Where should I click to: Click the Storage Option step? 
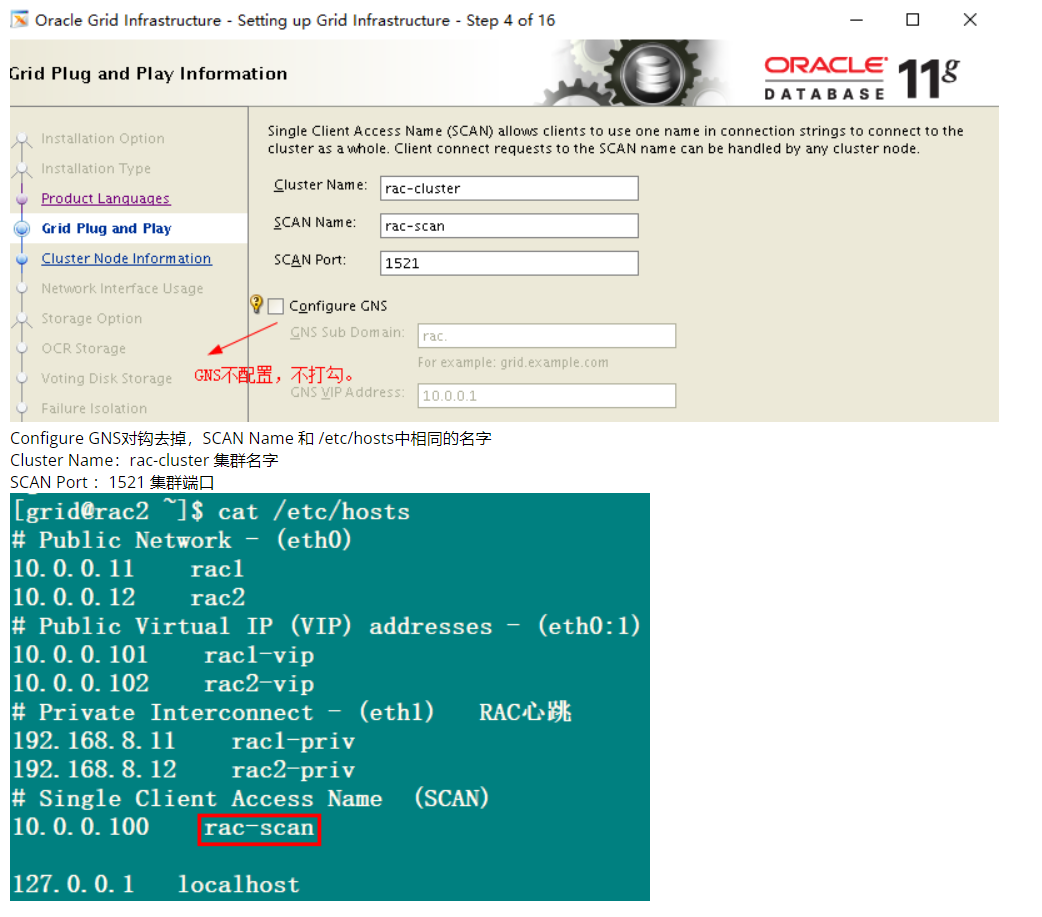pos(92,318)
